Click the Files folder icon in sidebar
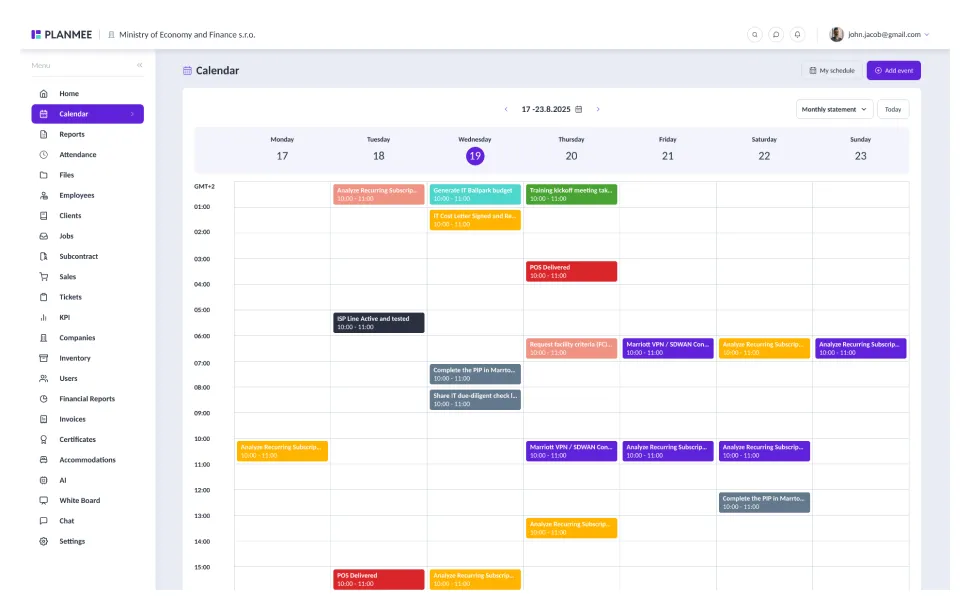 (43, 175)
